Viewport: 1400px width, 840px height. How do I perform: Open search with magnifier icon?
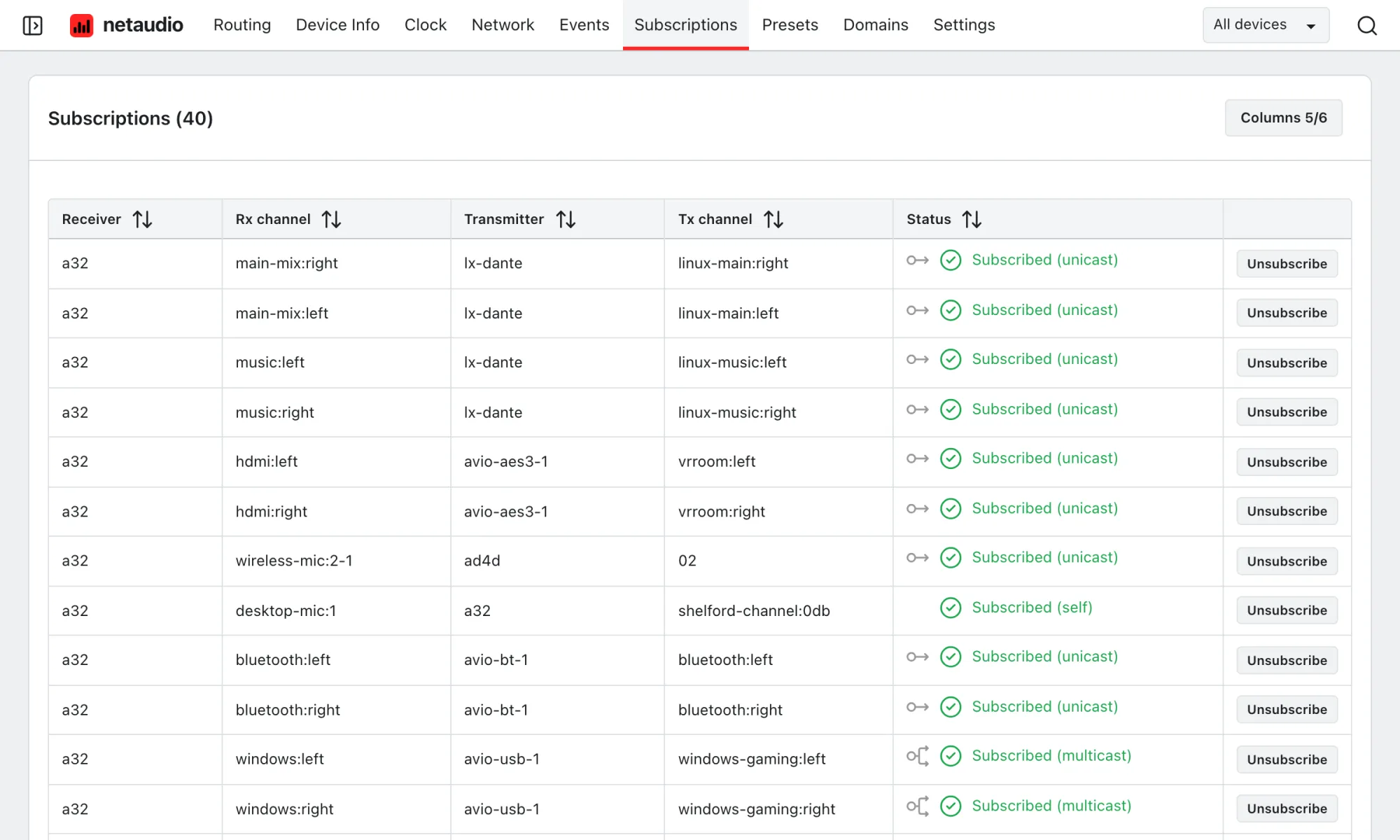(x=1366, y=26)
